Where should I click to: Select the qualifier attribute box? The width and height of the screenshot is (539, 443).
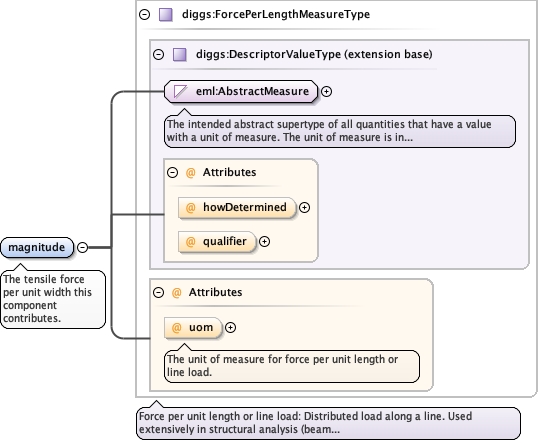pos(217,242)
